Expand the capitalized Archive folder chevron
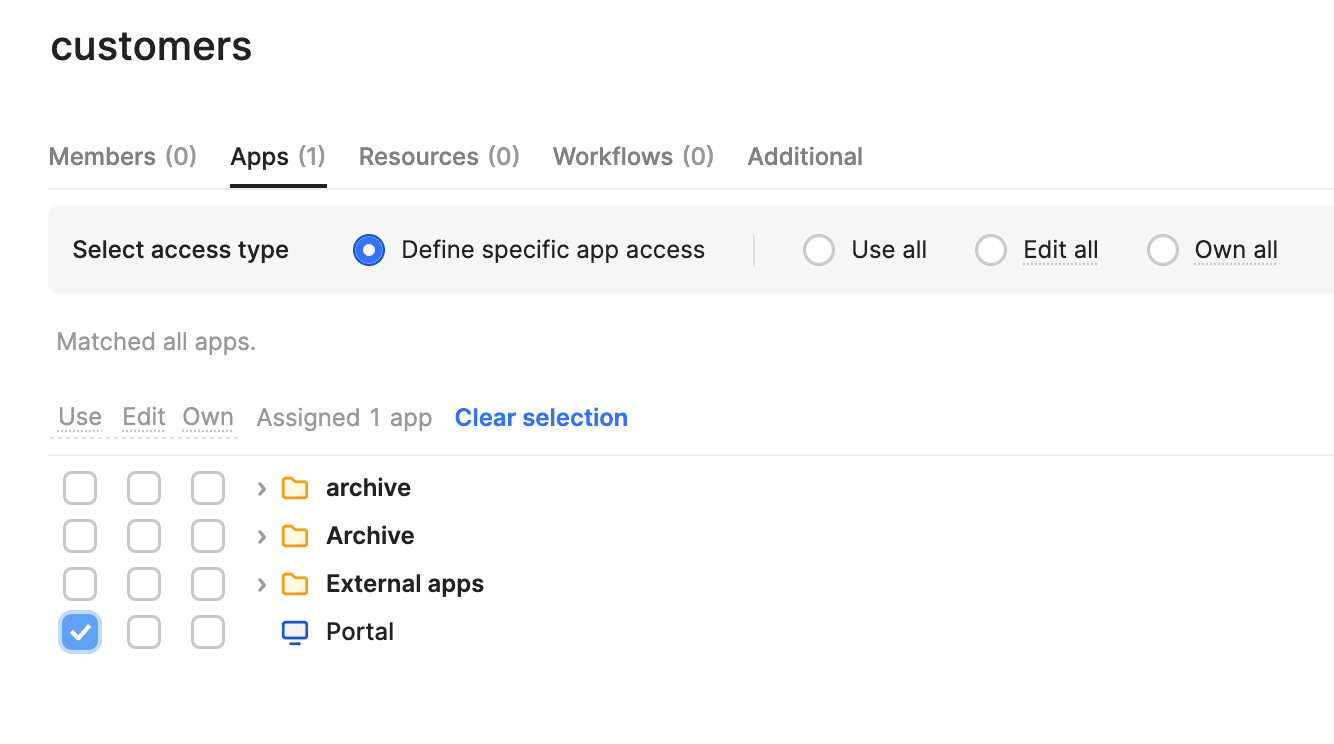The image size is (1334, 744). (262, 536)
